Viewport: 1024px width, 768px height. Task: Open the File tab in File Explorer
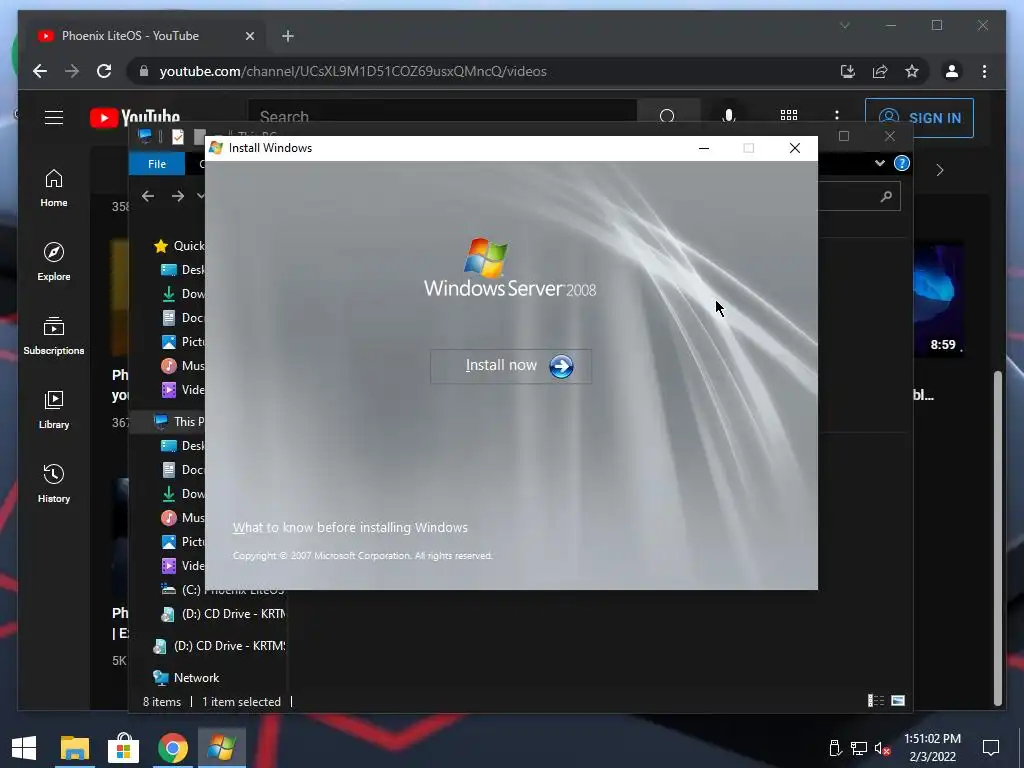coord(157,164)
